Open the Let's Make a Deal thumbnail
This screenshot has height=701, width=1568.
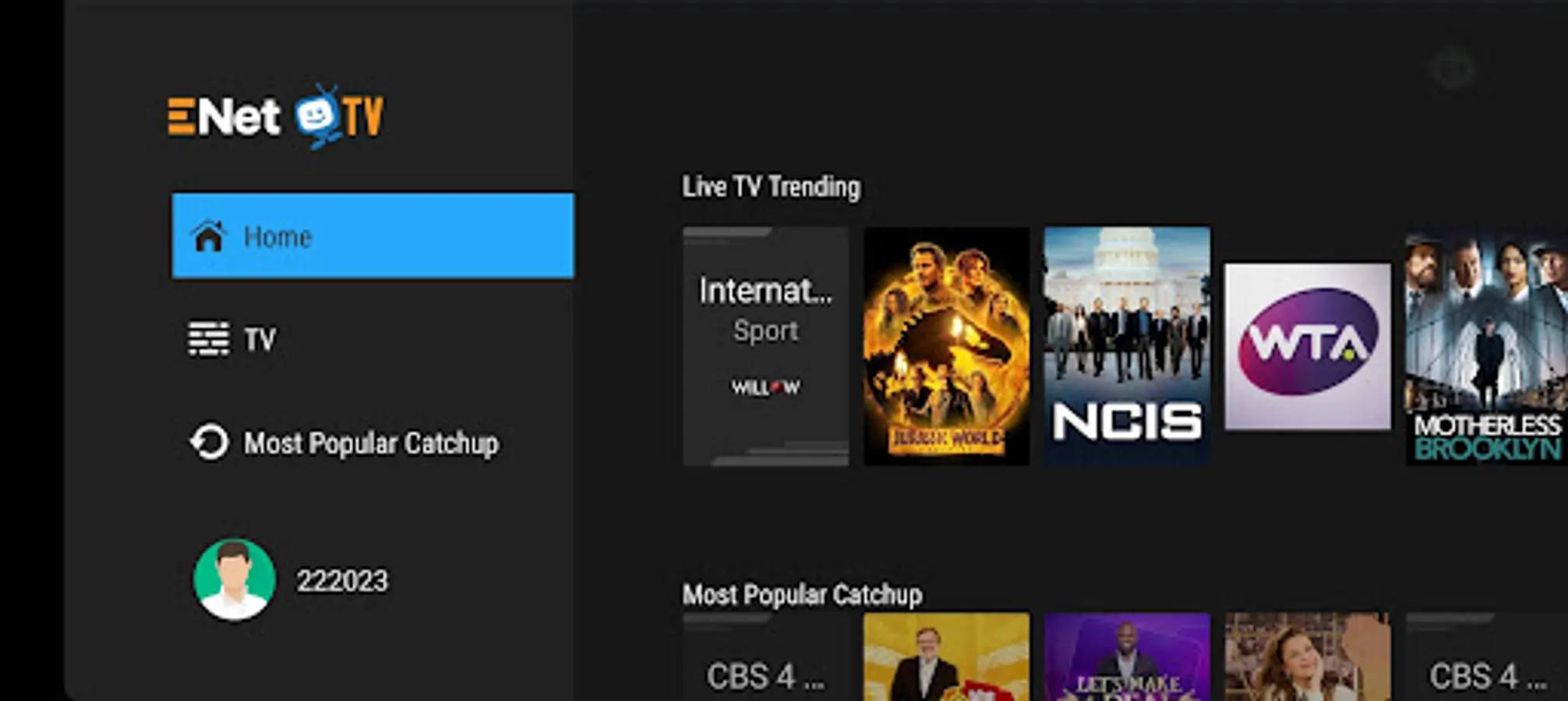point(1127,657)
